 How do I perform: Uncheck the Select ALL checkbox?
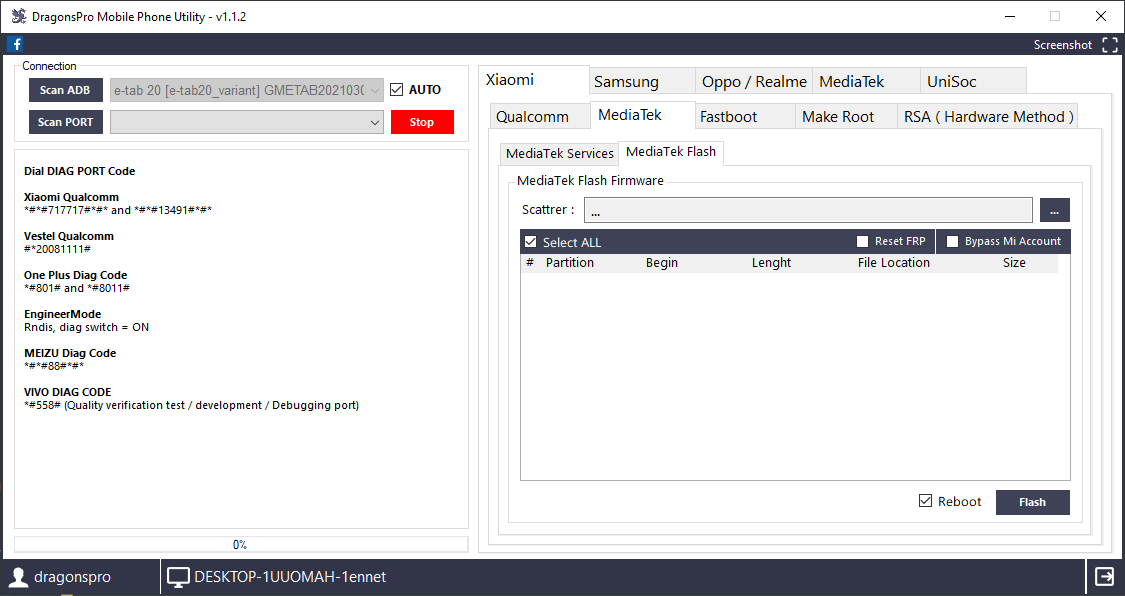click(x=531, y=242)
